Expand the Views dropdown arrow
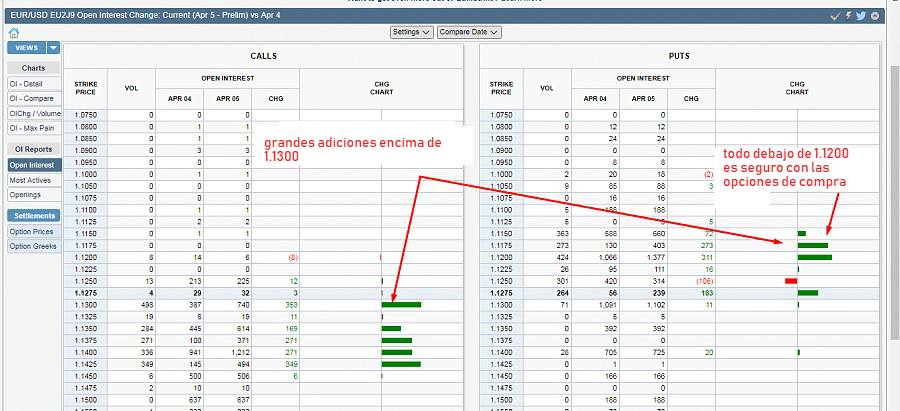Screen dimensions: 900x411 pyautogui.click(x=53, y=48)
